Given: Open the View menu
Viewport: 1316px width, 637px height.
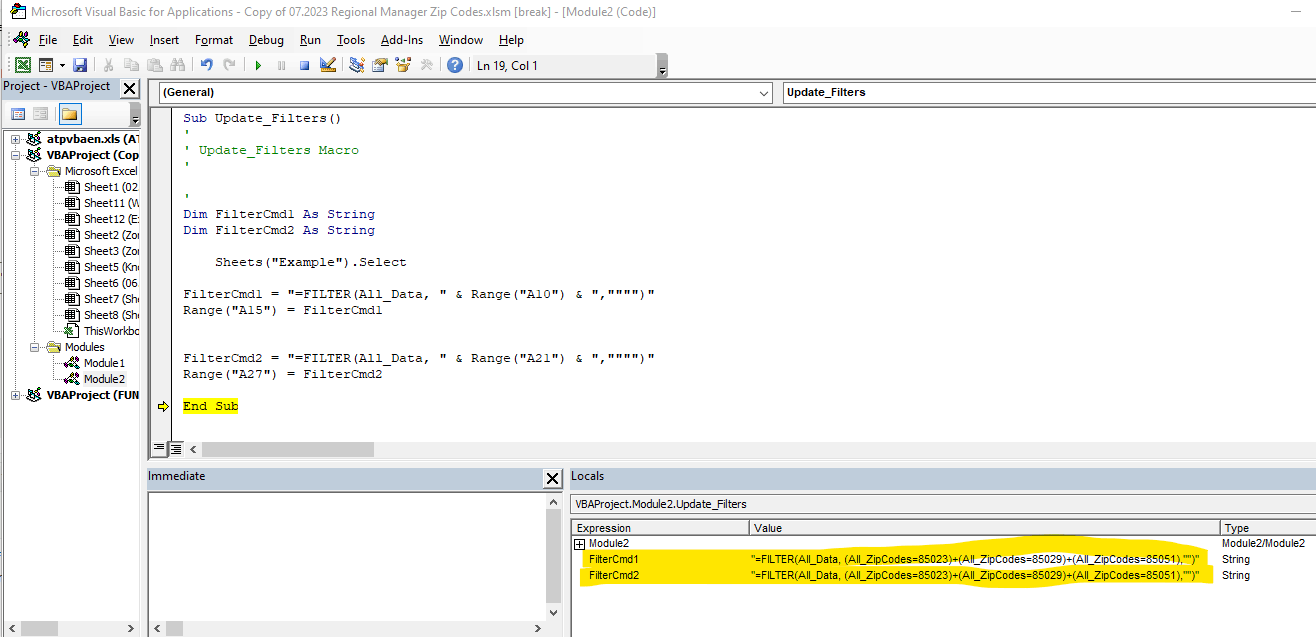Looking at the screenshot, I should point(121,40).
